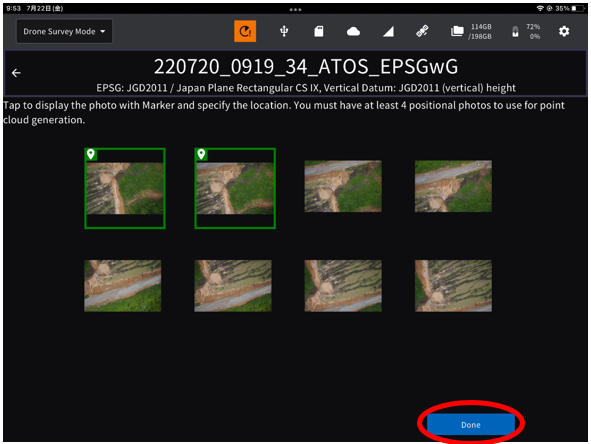
Task: Open the settings gear icon
Action: [x=564, y=31]
